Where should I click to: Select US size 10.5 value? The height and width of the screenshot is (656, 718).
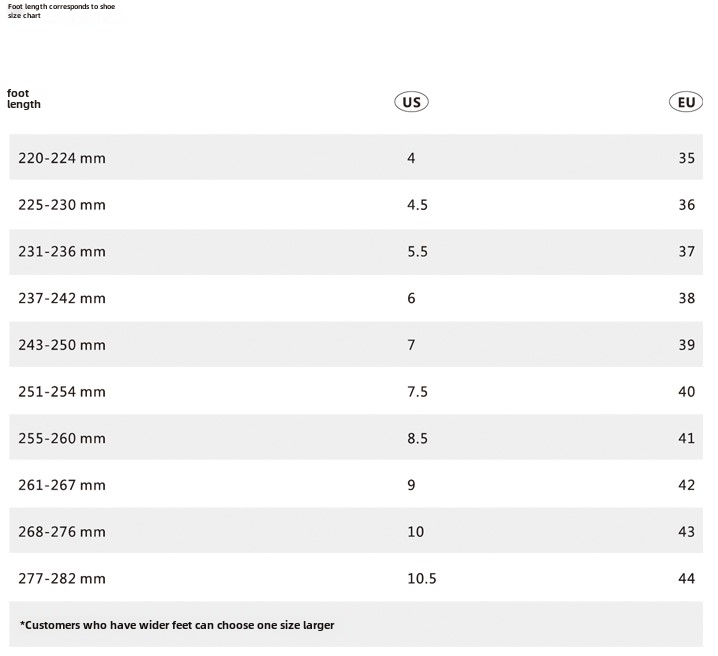pos(422,578)
